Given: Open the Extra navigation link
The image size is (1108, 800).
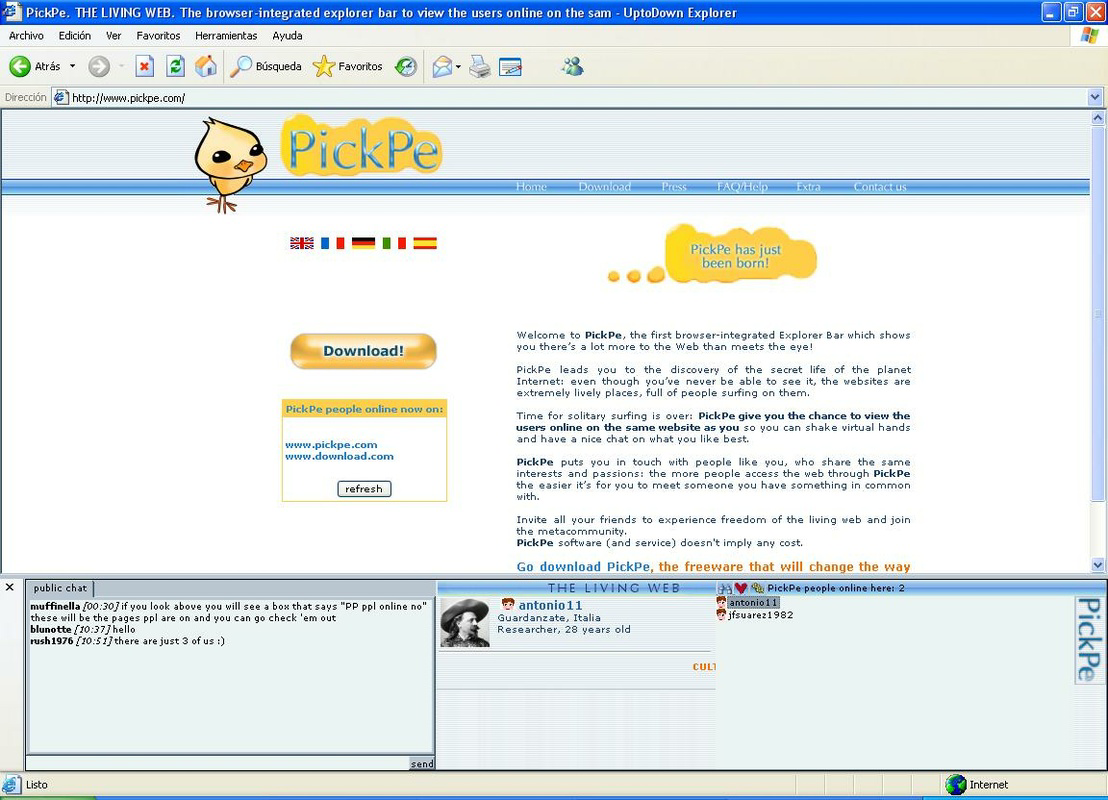Looking at the screenshot, I should (808, 187).
